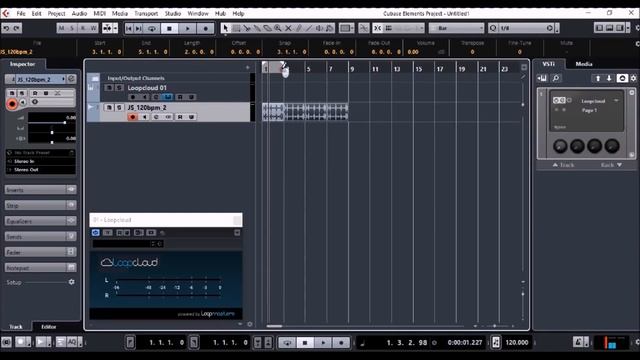Click the Add Track plus icon
The width and height of the screenshot is (640, 360).
pyautogui.click(x=247, y=67)
